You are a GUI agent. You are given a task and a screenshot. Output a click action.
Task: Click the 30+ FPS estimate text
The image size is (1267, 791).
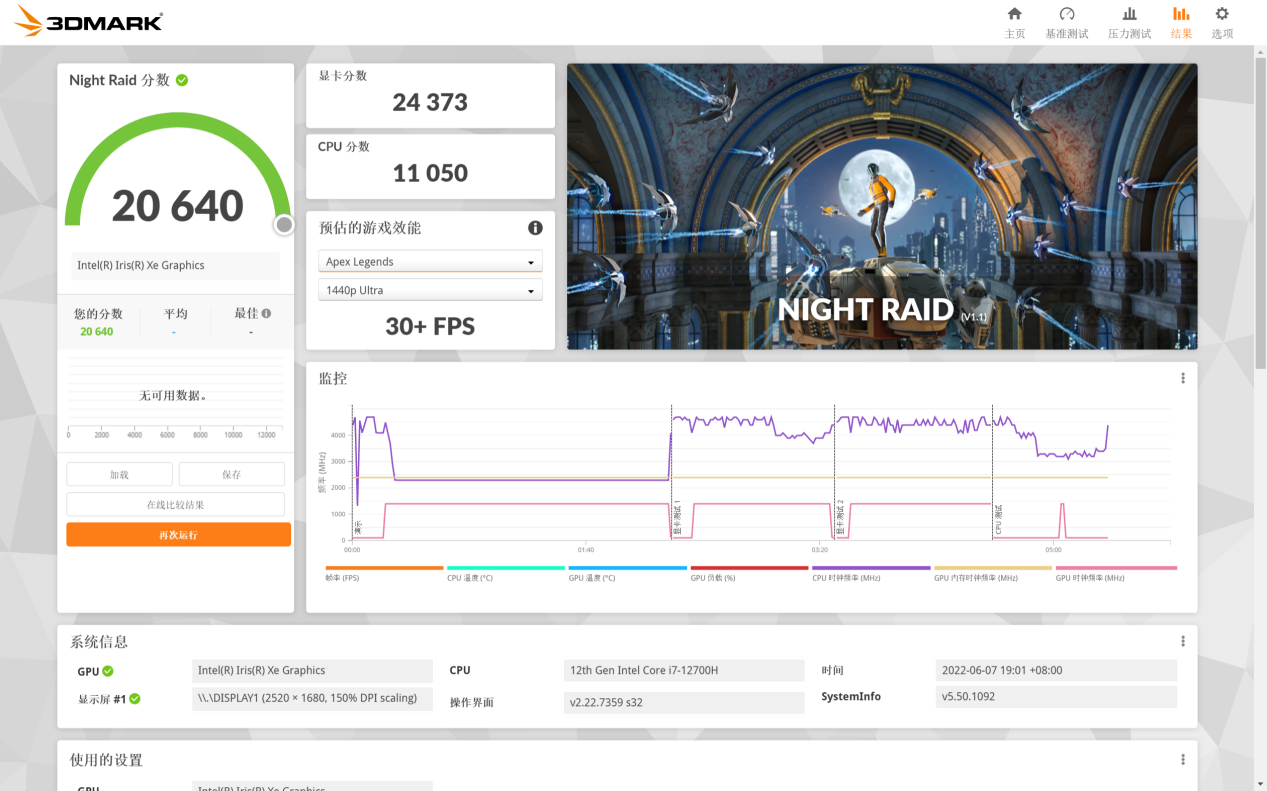(430, 326)
